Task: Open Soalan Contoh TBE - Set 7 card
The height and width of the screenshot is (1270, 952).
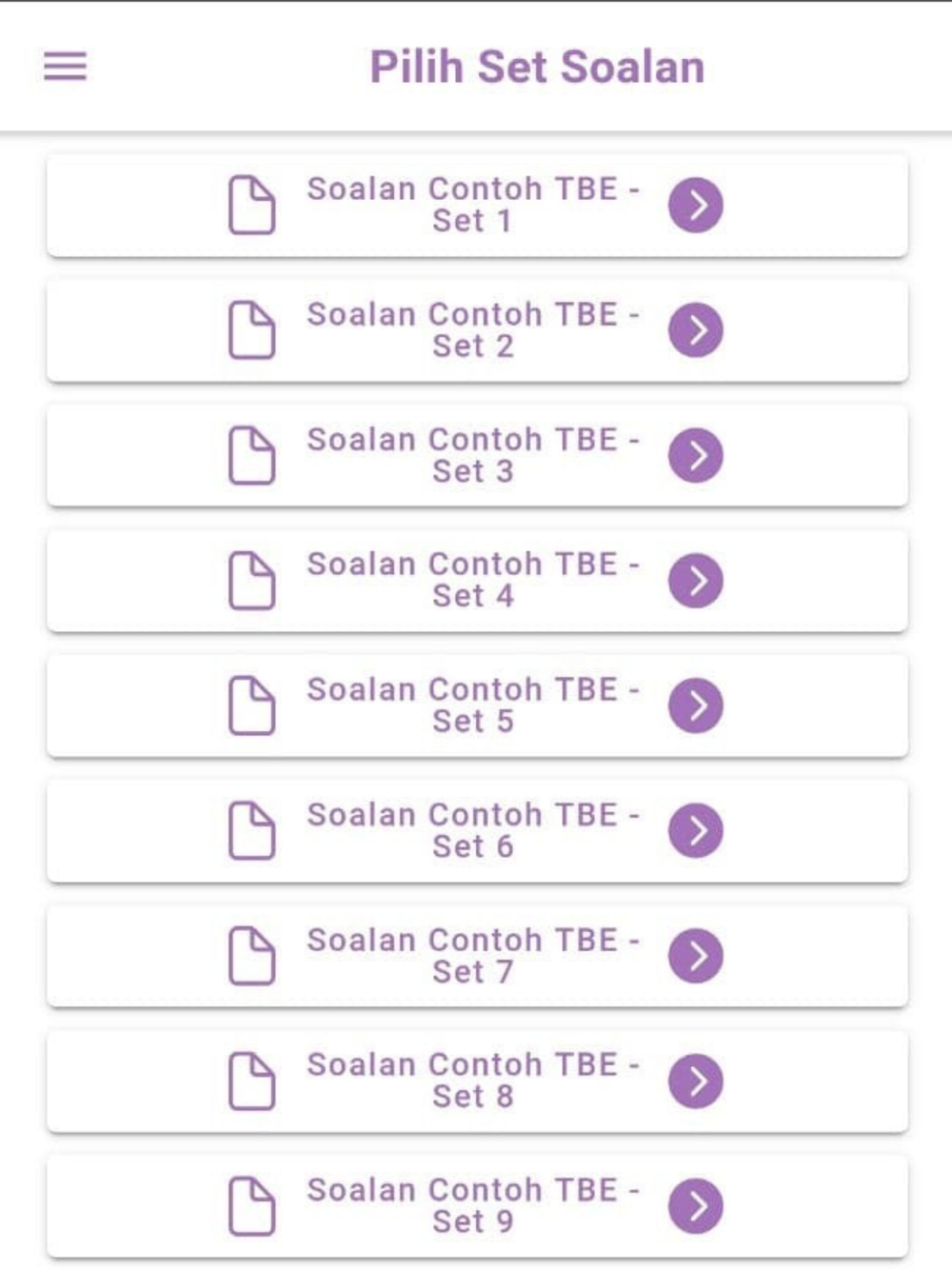Action: 472,956
